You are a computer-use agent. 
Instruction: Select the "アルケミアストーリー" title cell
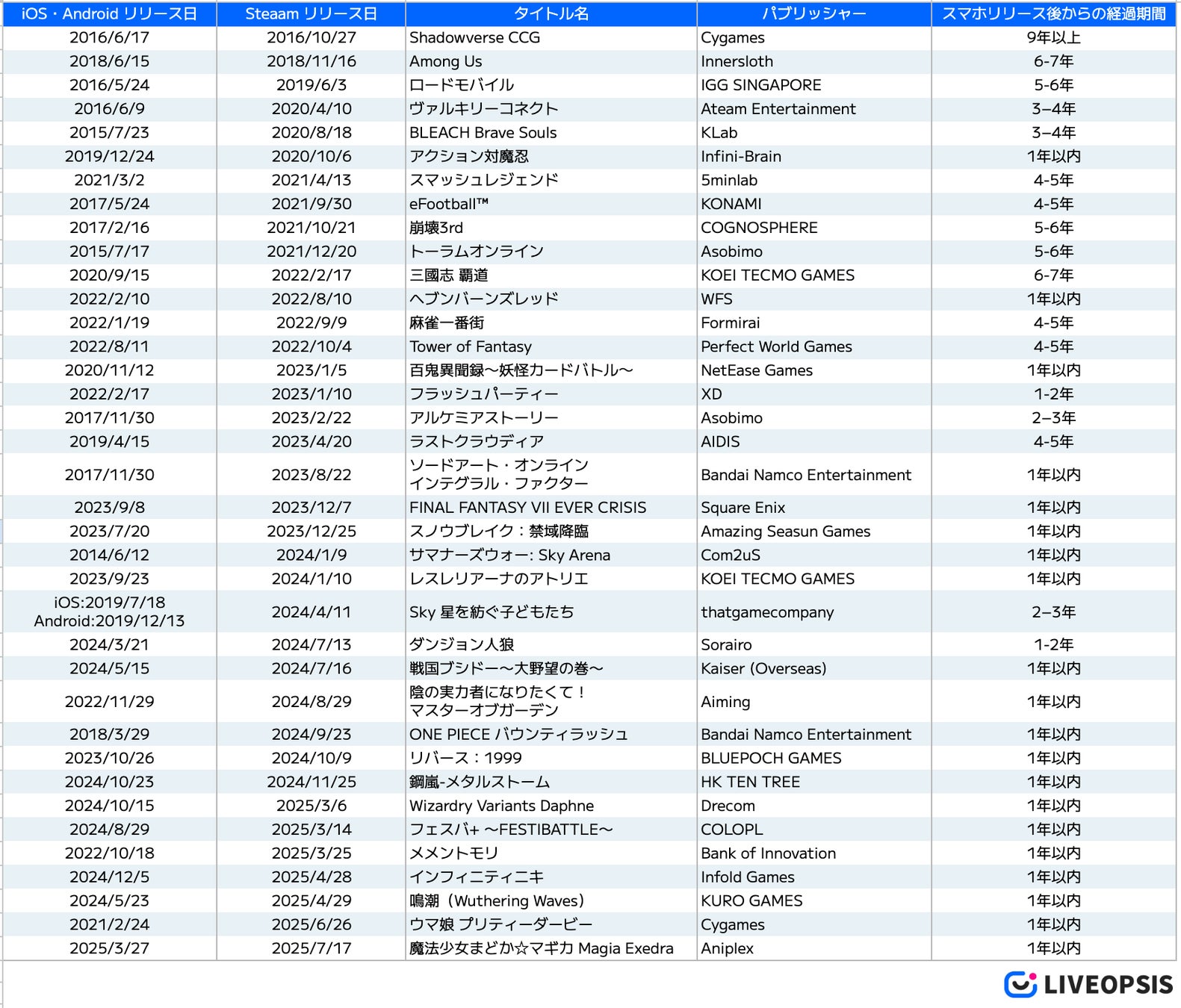551,418
